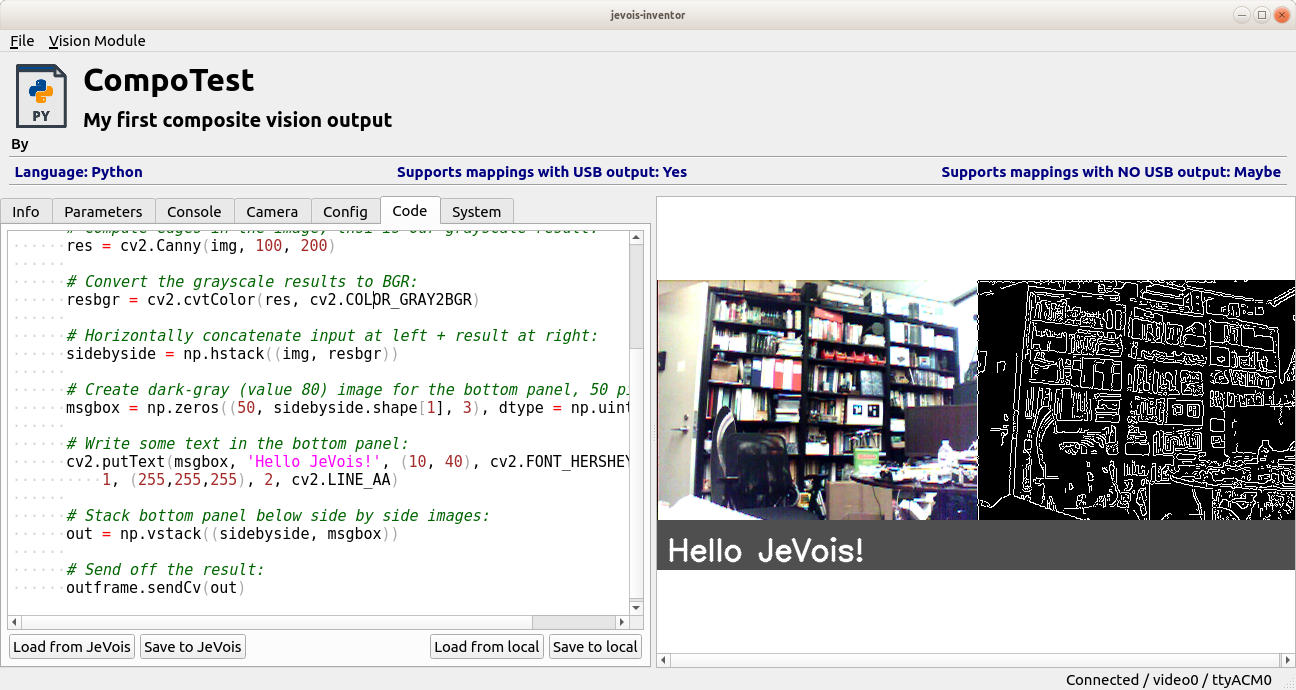This screenshot has height=690, width=1296.
Task: Click the 'out = np.vstack' code line
Action: (x=232, y=533)
